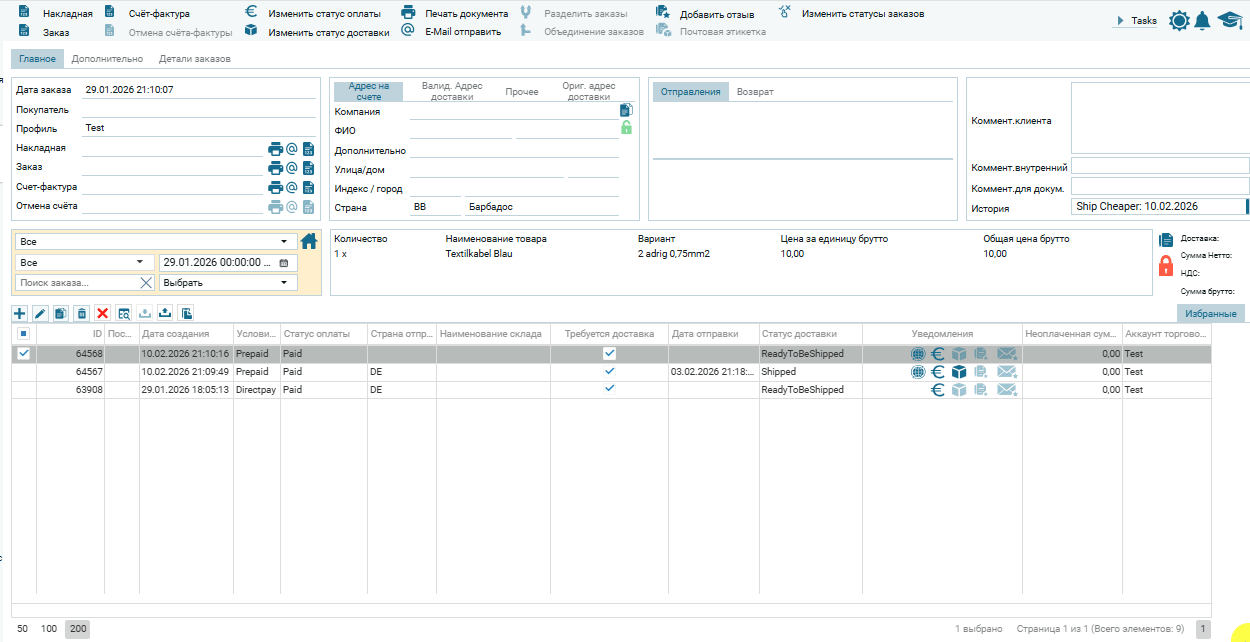Click into the Поиск заказа search field

75,283
